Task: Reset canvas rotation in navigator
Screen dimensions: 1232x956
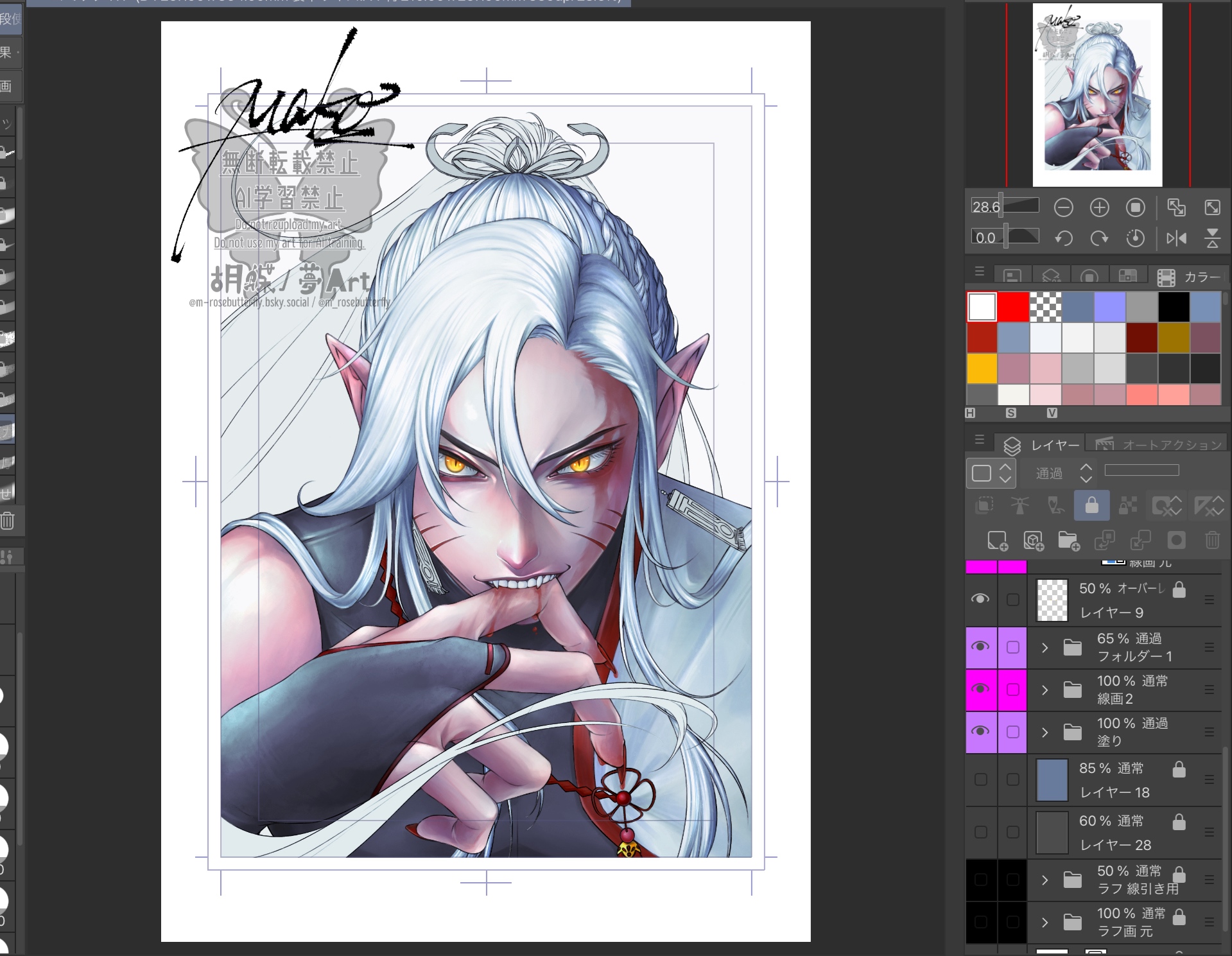Action: point(1135,239)
